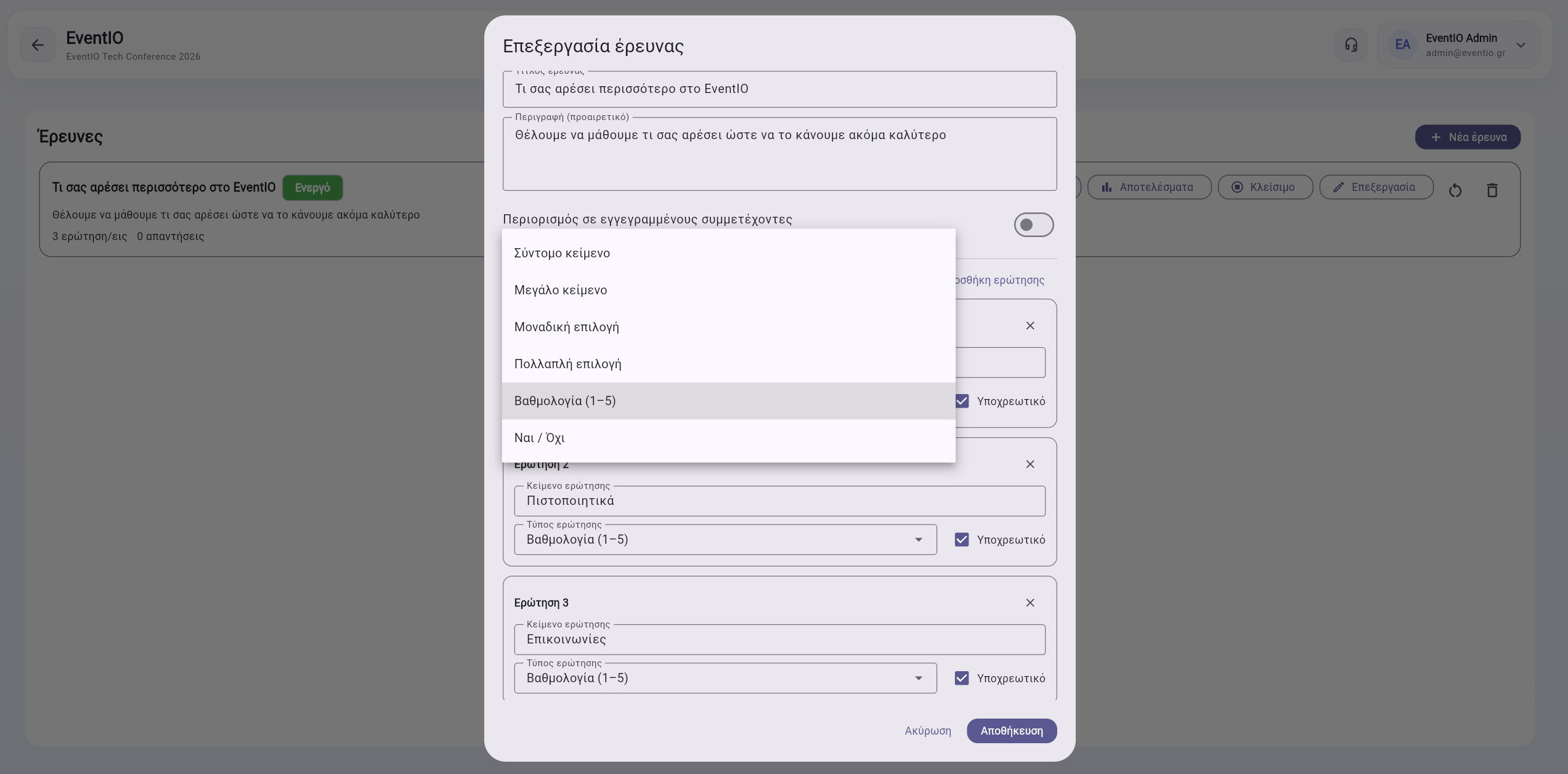Click Επεξεργασία button on survey card

(1376, 187)
